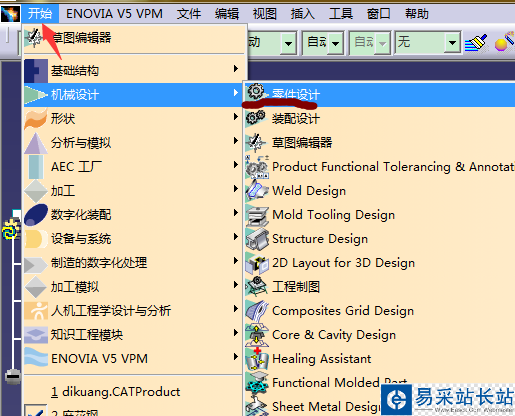Click the Product Functional Tolerancing icon
This screenshot has width=515, height=416.
tap(257, 167)
